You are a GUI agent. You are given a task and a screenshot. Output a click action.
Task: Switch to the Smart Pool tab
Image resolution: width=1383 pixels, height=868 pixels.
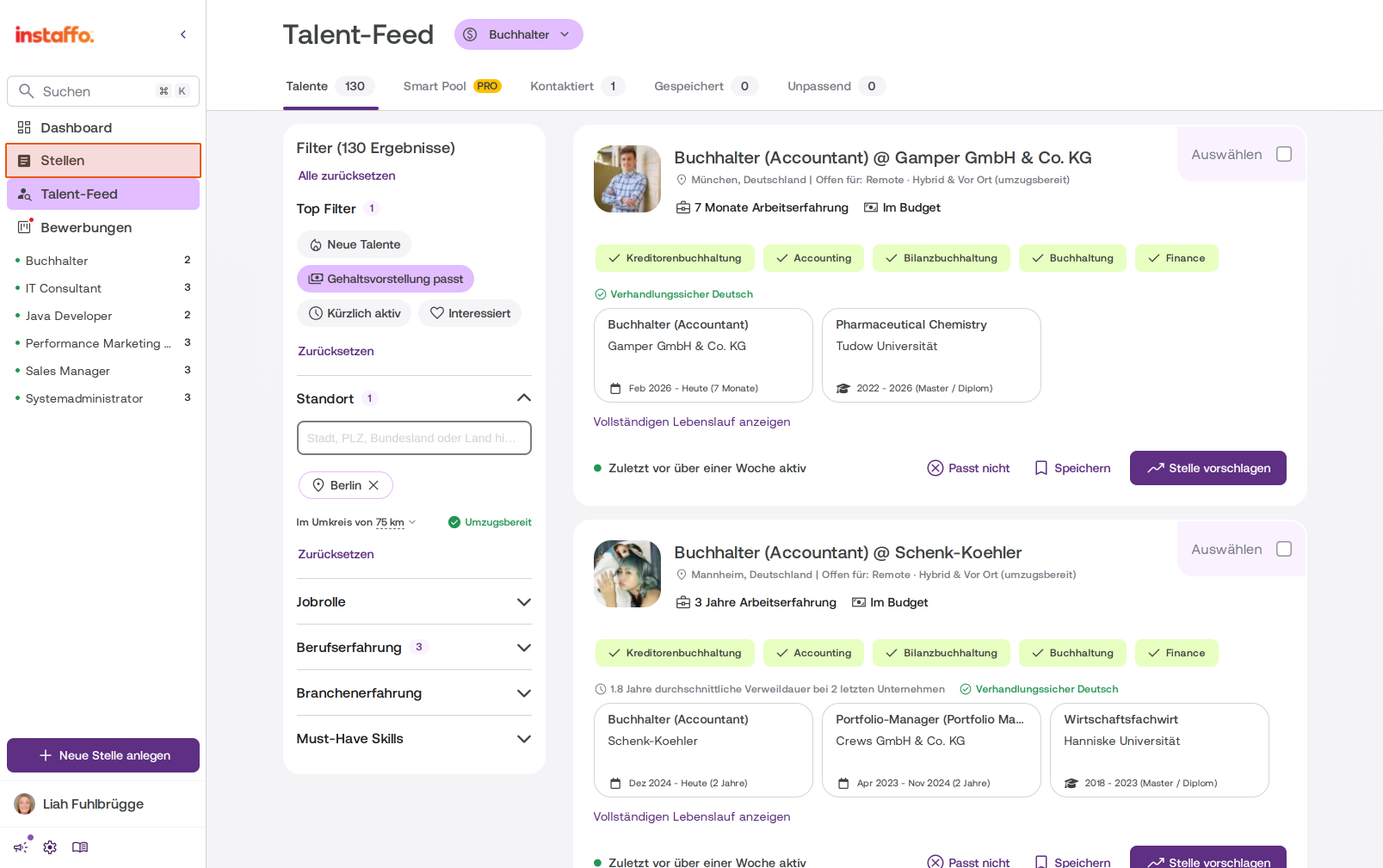[x=452, y=86]
